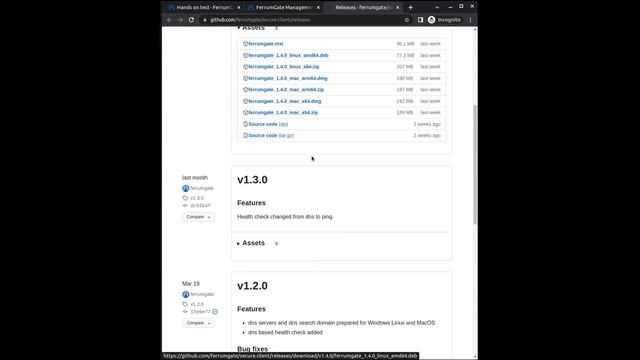The height and width of the screenshot is (360, 640).
Task: Click package icon beside ferrumgate.msi
Action: pyautogui.click(x=245, y=44)
